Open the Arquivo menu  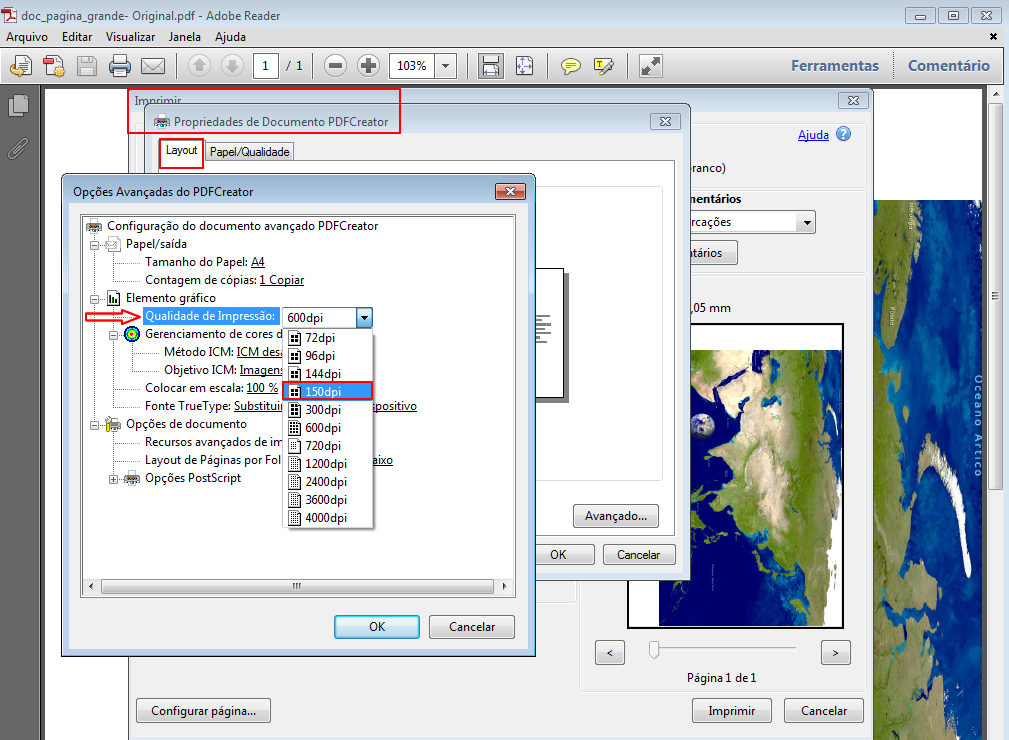point(27,37)
